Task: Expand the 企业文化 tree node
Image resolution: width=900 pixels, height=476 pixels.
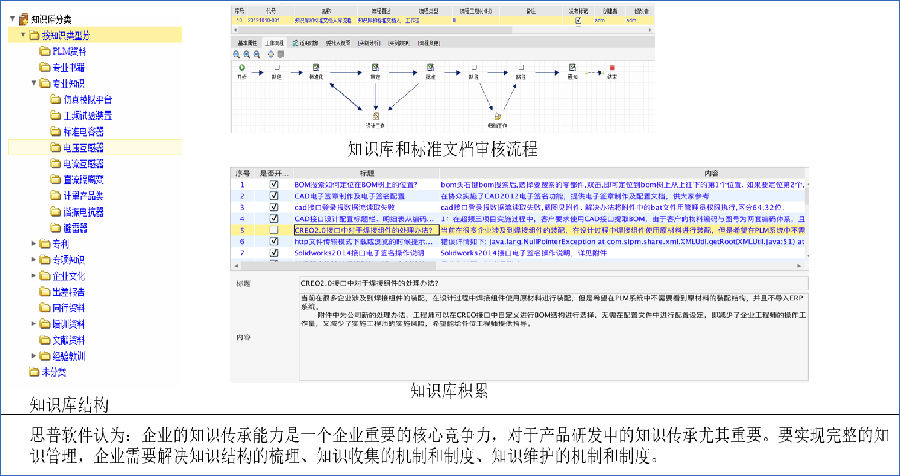Action: tap(34, 276)
